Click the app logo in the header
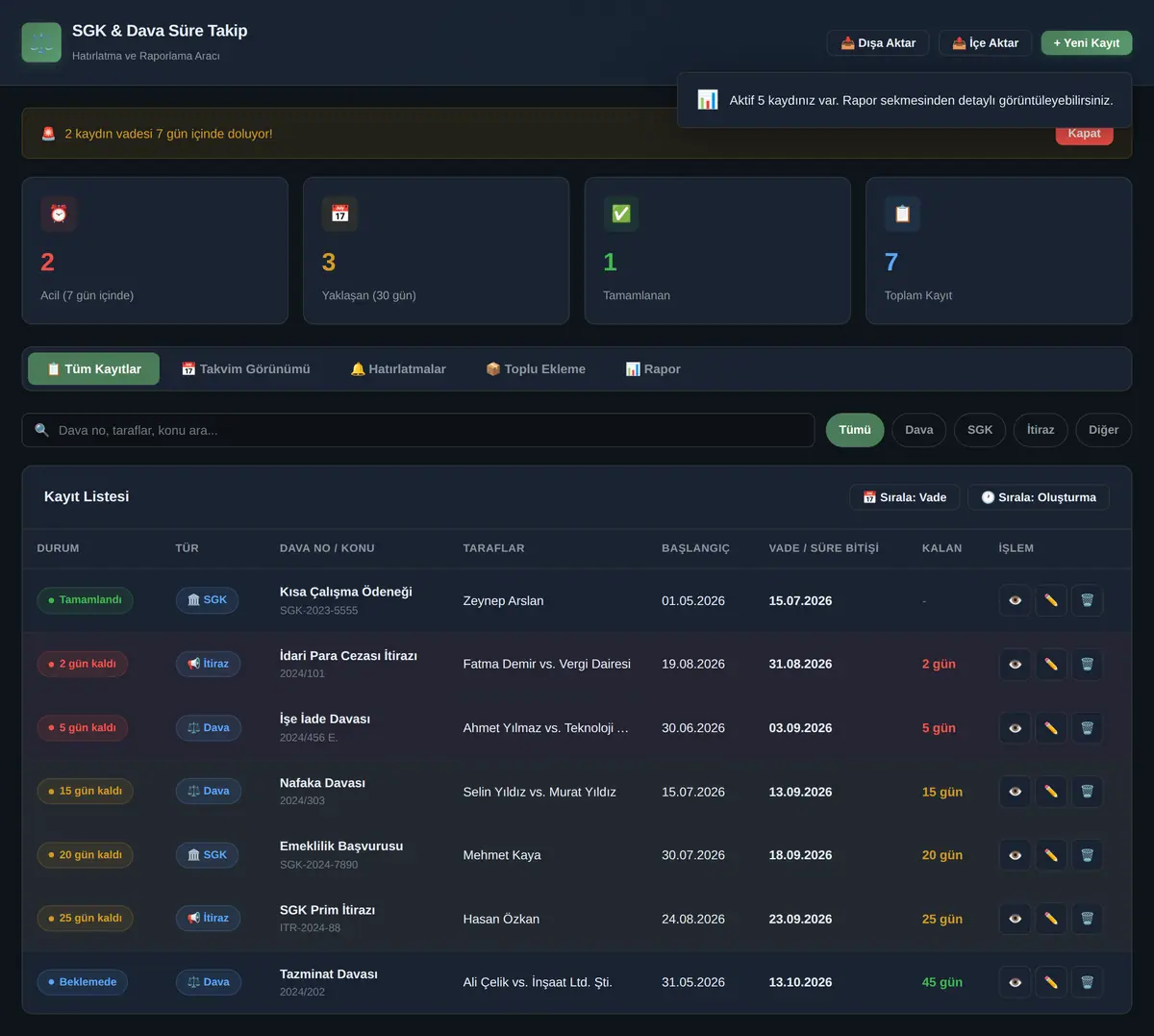 point(41,42)
